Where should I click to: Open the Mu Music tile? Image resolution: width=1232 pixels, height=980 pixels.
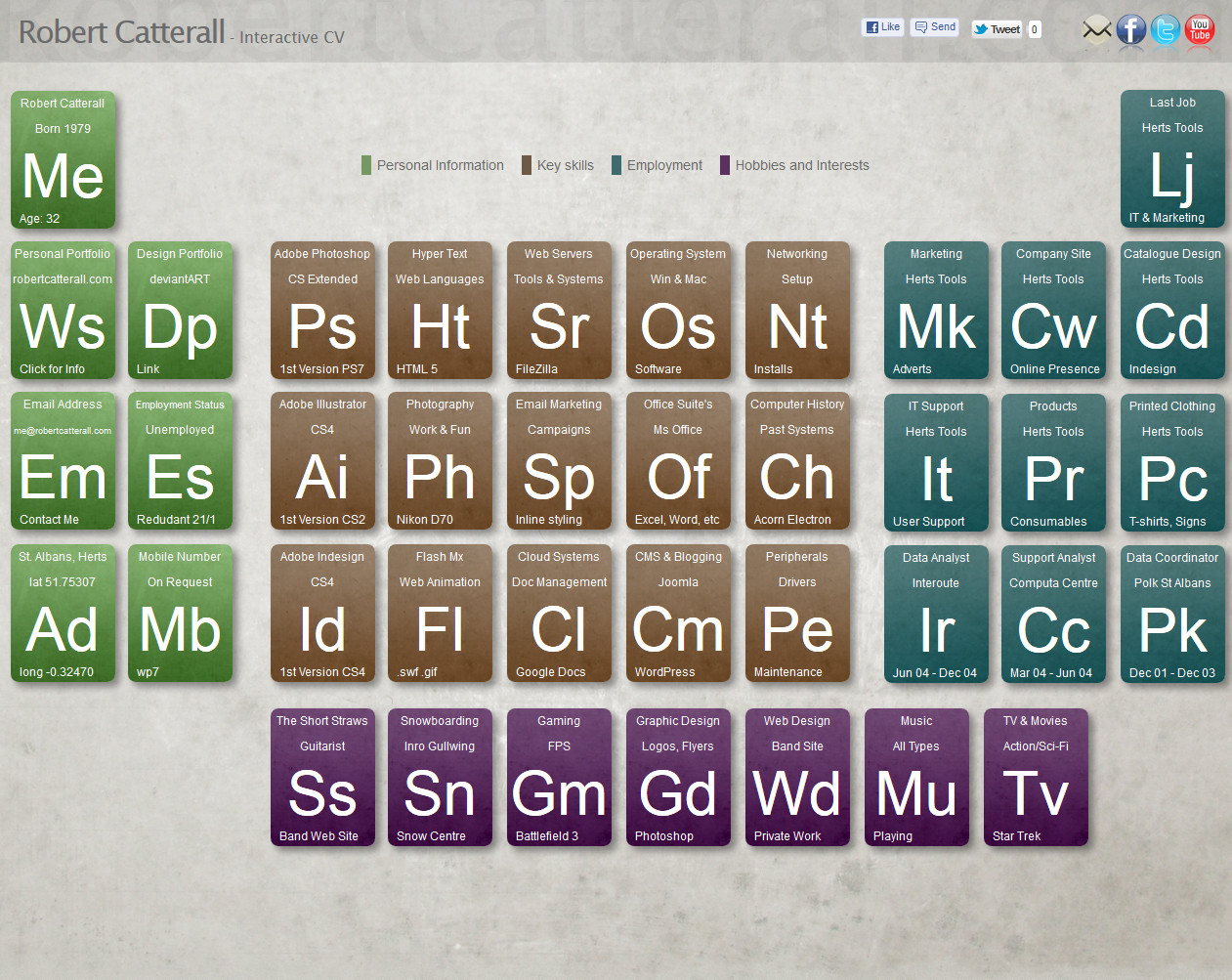[916, 778]
